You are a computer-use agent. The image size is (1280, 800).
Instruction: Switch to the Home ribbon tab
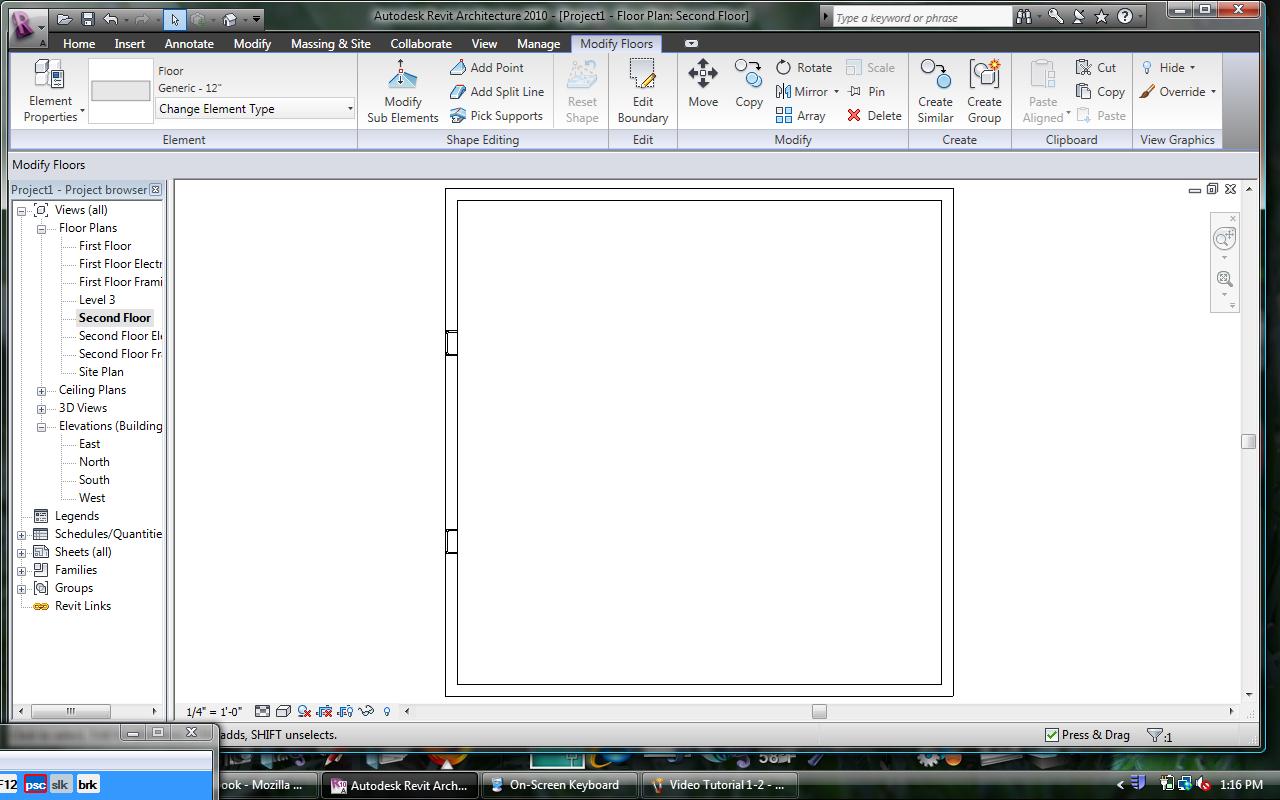(79, 44)
